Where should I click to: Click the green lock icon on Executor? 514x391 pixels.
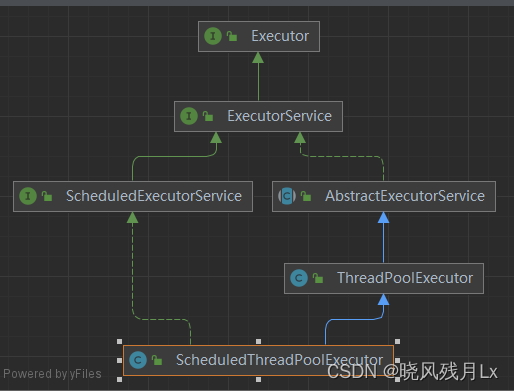232,36
